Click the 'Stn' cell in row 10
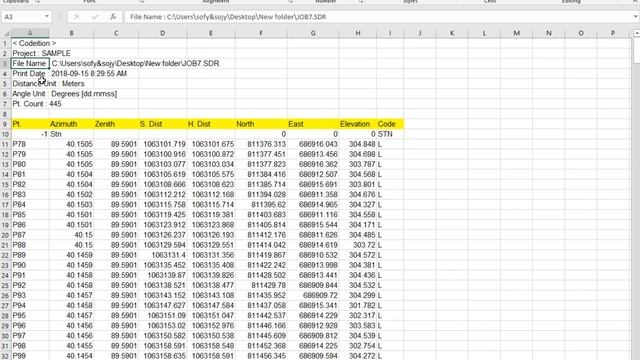This screenshot has width=640, height=360. point(71,134)
